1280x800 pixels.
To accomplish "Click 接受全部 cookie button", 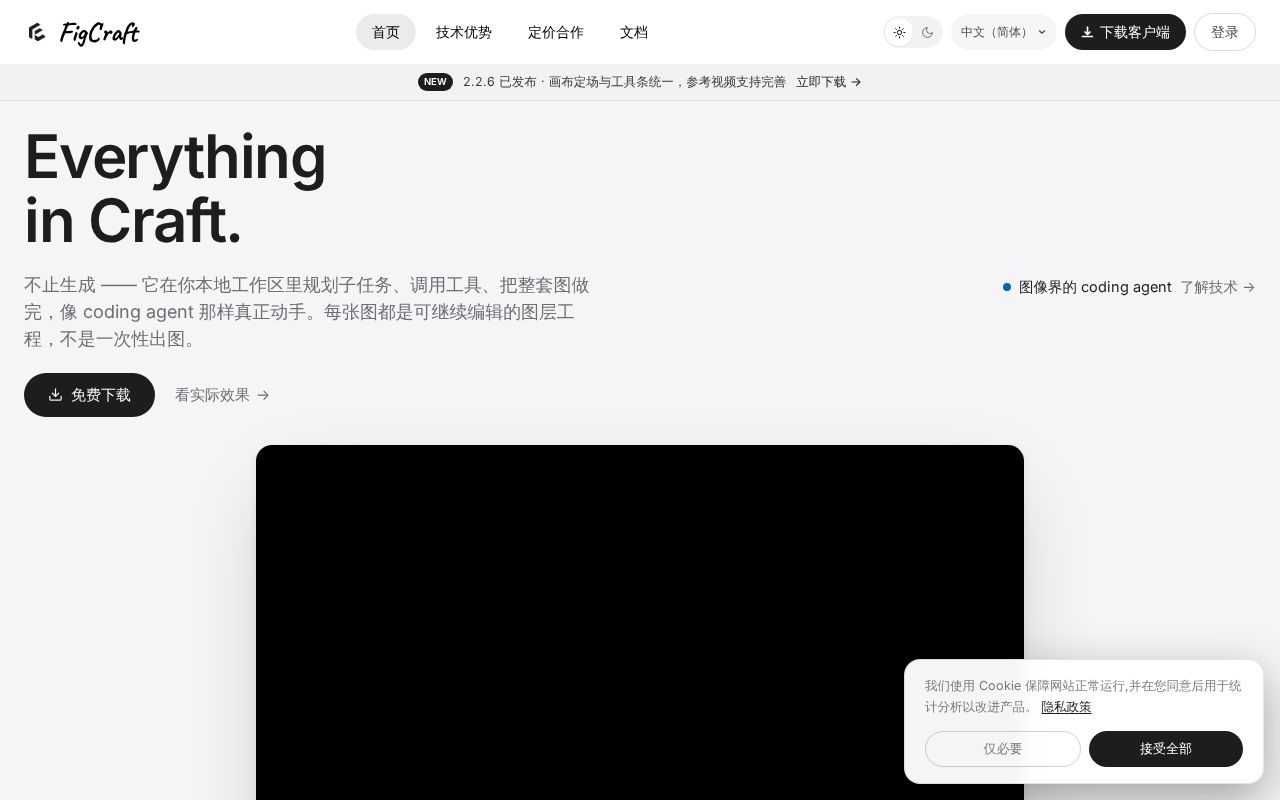I will 1166,749.
